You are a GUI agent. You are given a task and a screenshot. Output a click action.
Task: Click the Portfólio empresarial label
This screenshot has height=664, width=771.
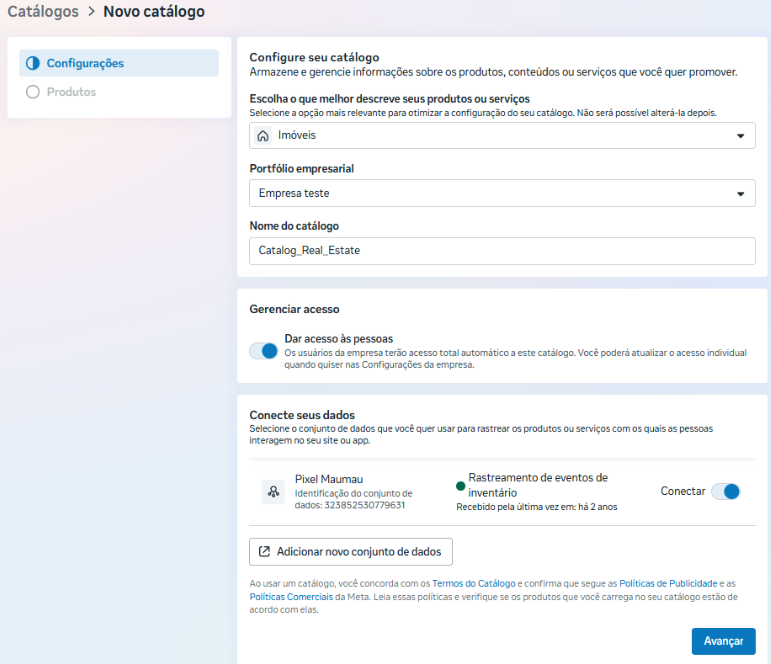point(301,169)
